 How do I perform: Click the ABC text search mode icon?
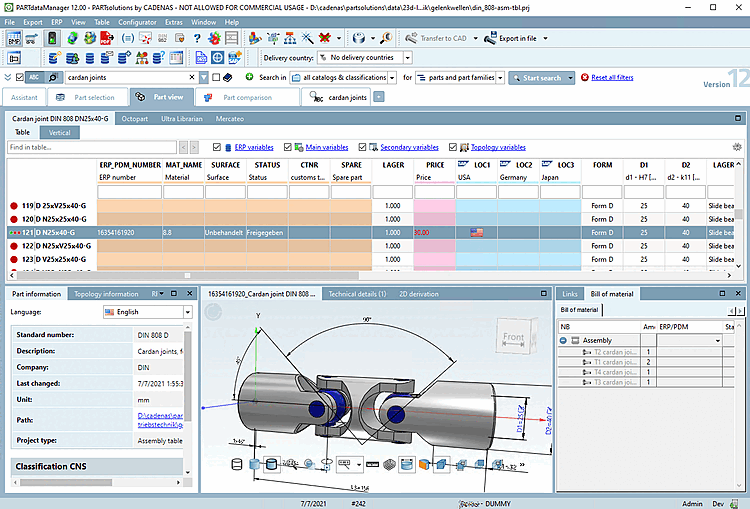[x=34, y=77]
